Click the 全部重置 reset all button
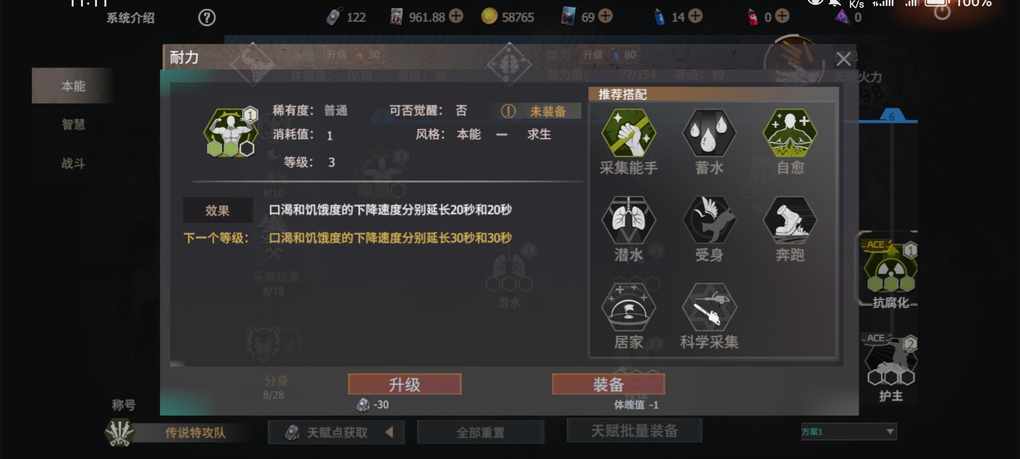The image size is (1020, 459). pyautogui.click(x=480, y=432)
